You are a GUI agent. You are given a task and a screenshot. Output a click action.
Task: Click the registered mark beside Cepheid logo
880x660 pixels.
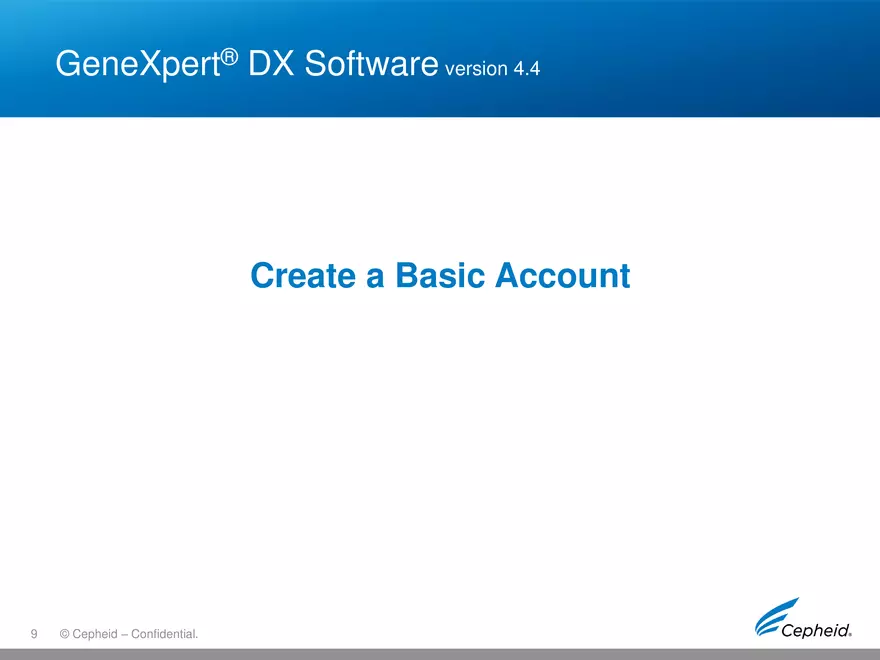click(x=850, y=633)
